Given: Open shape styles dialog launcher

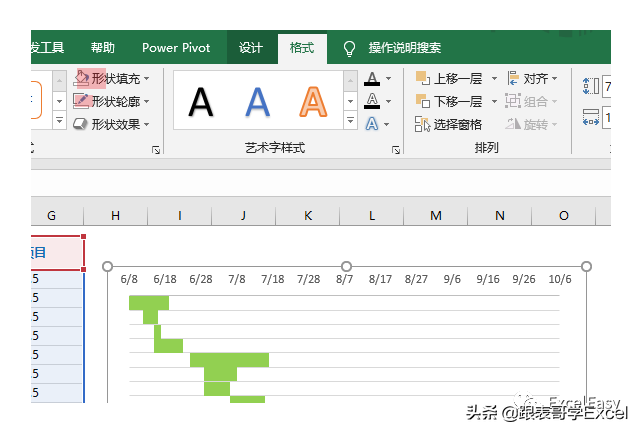Looking at the screenshot, I should click(x=156, y=150).
